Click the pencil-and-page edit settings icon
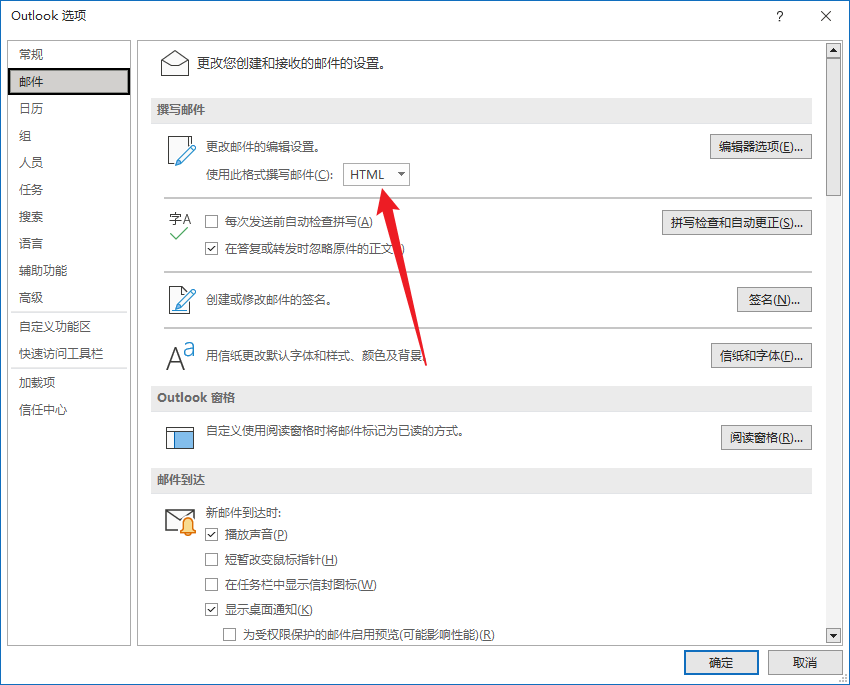The width and height of the screenshot is (850, 685). tap(181, 151)
